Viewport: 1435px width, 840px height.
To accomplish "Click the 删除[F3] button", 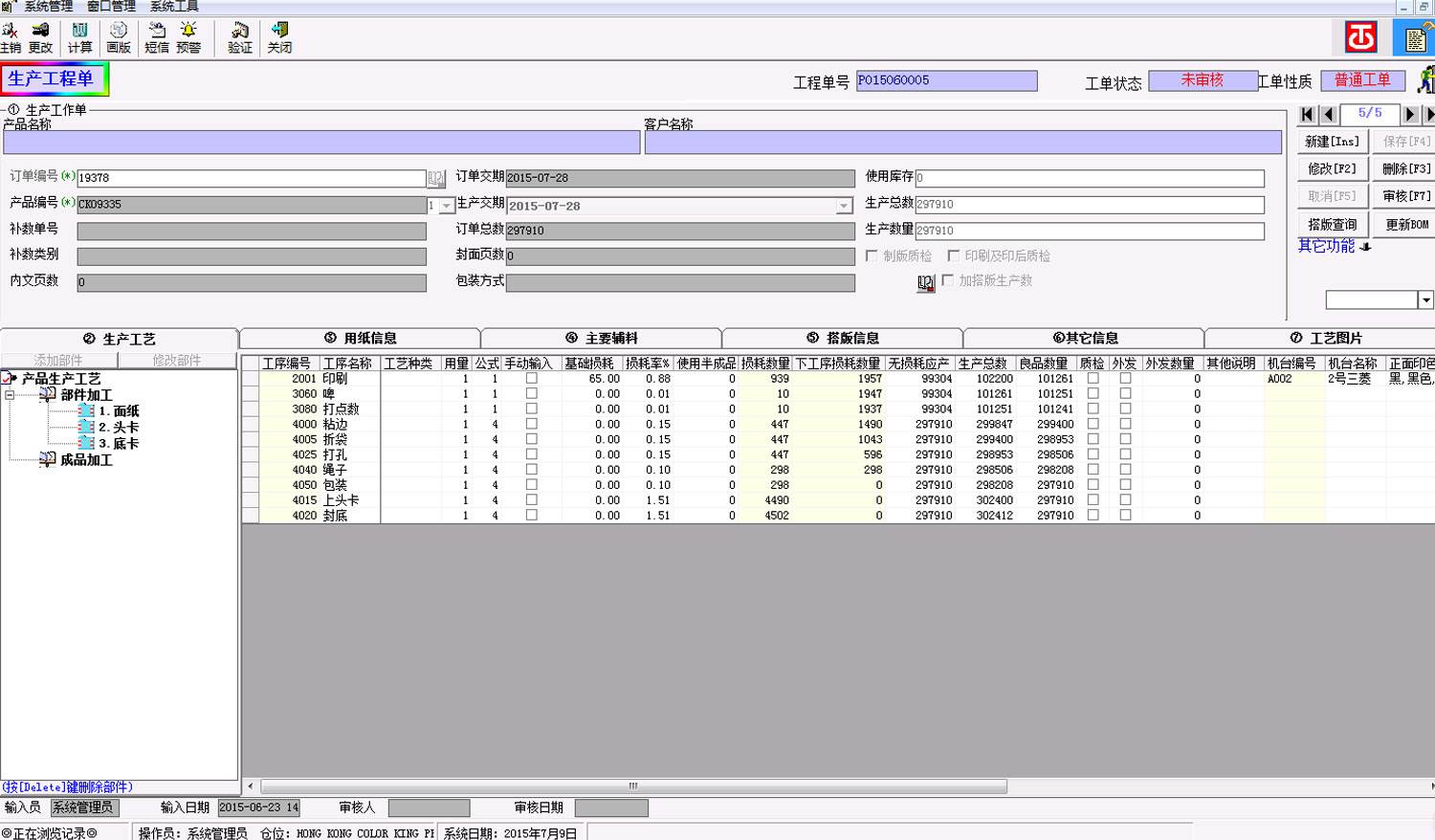I will (1405, 168).
